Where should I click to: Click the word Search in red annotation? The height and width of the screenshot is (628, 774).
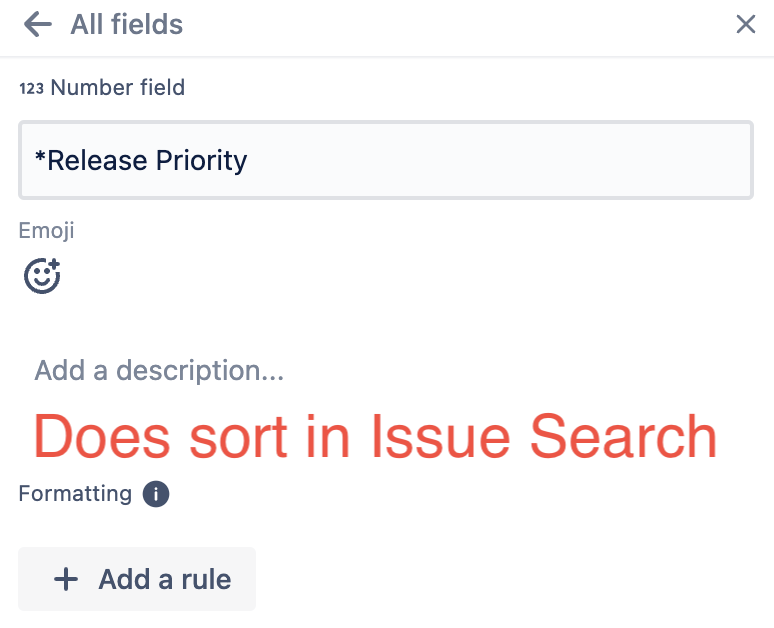(x=623, y=436)
